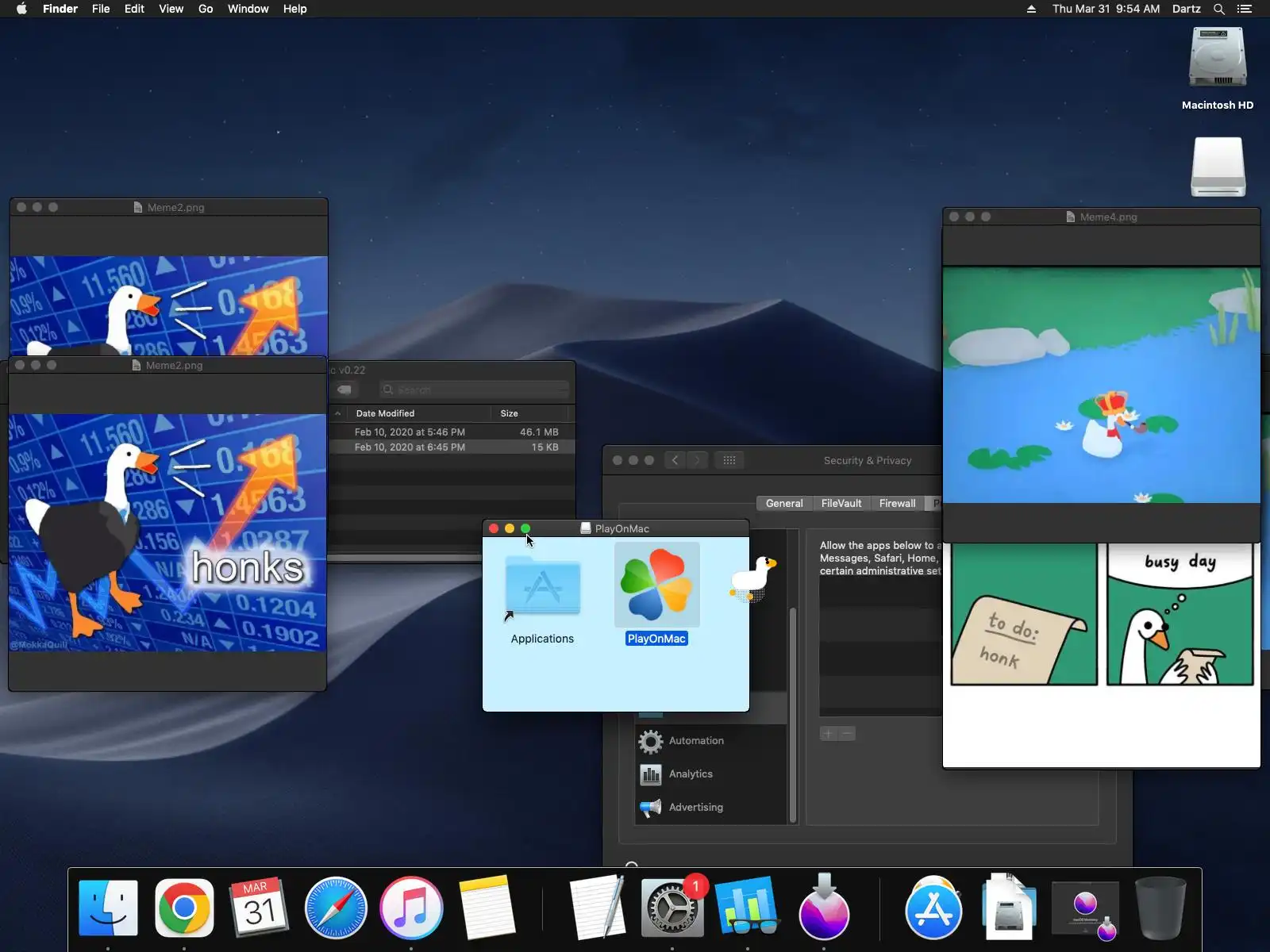Viewport: 1270px width, 952px height.
Task: Click the eject icon in menu bar
Action: click(x=1031, y=9)
